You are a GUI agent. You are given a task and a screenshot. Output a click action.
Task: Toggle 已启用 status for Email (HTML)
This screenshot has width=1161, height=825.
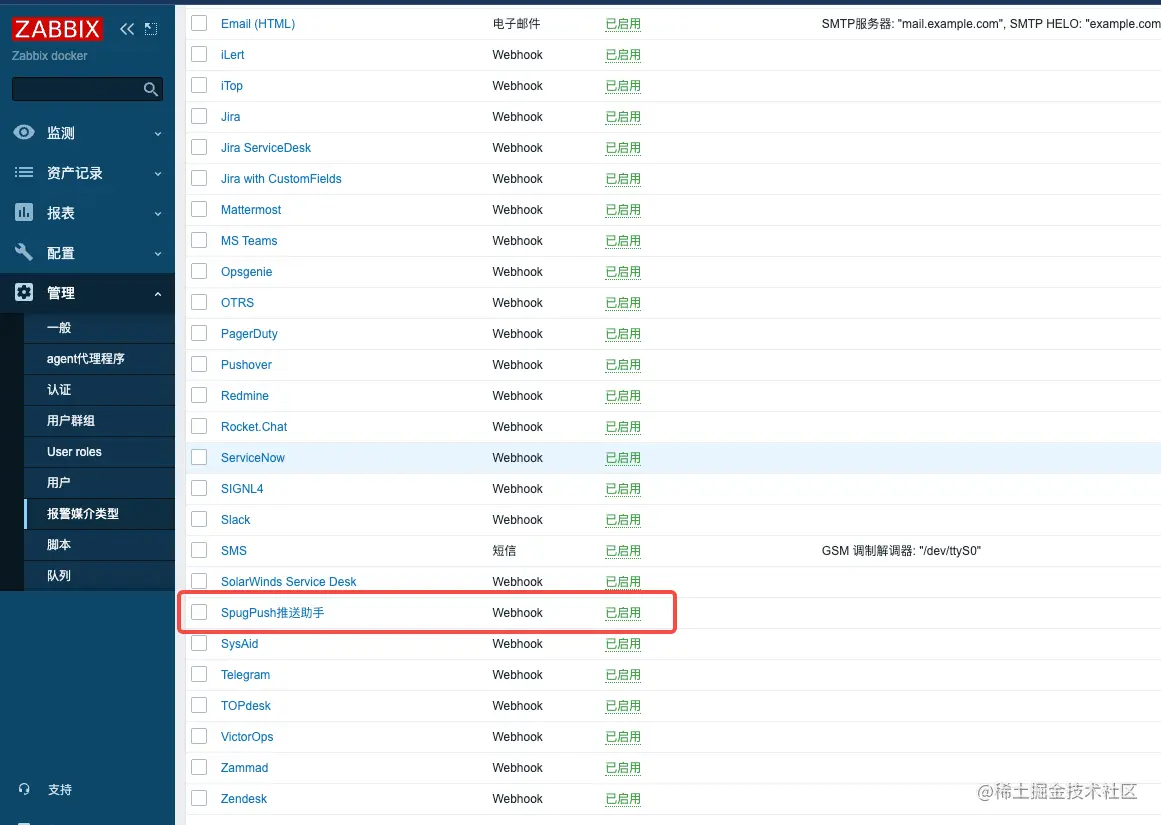point(623,24)
